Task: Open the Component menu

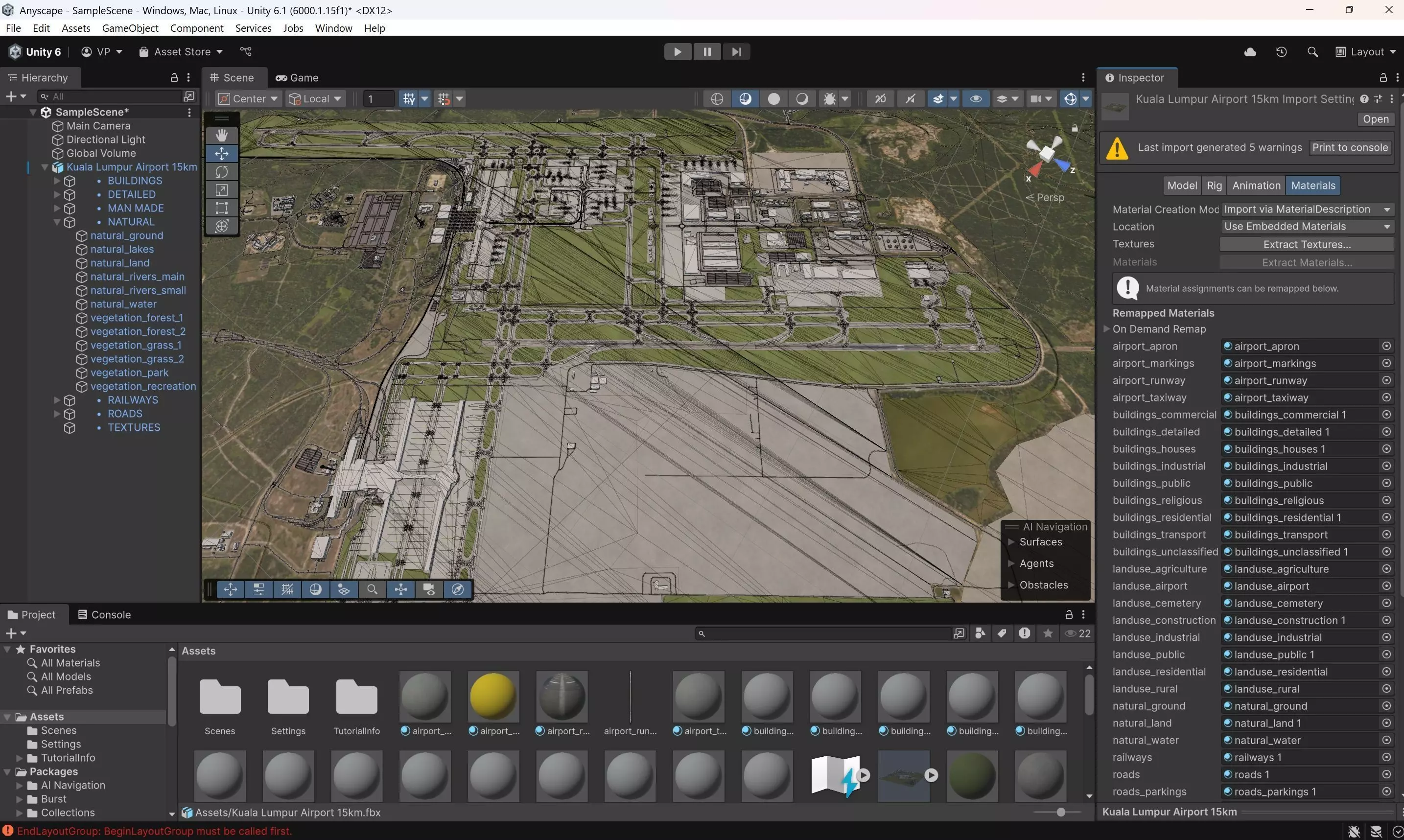Action: point(196,28)
